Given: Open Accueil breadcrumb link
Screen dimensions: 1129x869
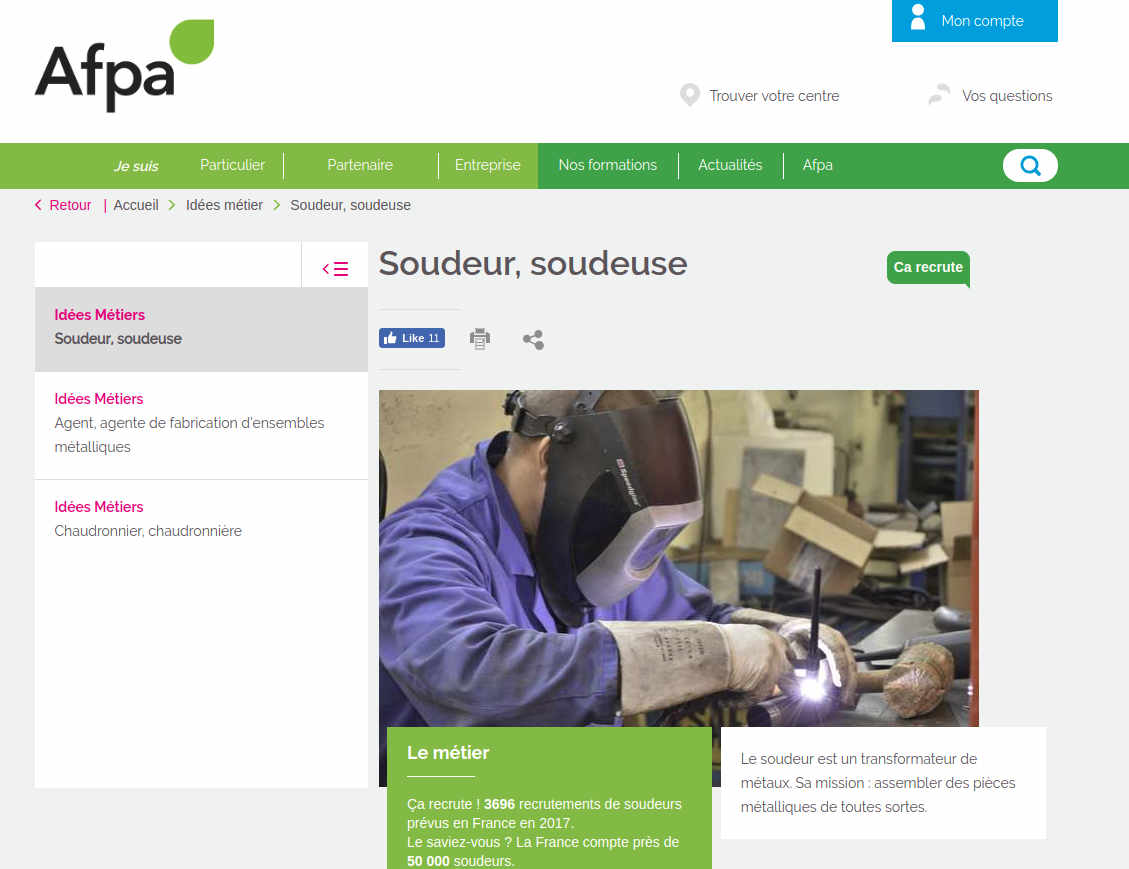Looking at the screenshot, I should (136, 205).
